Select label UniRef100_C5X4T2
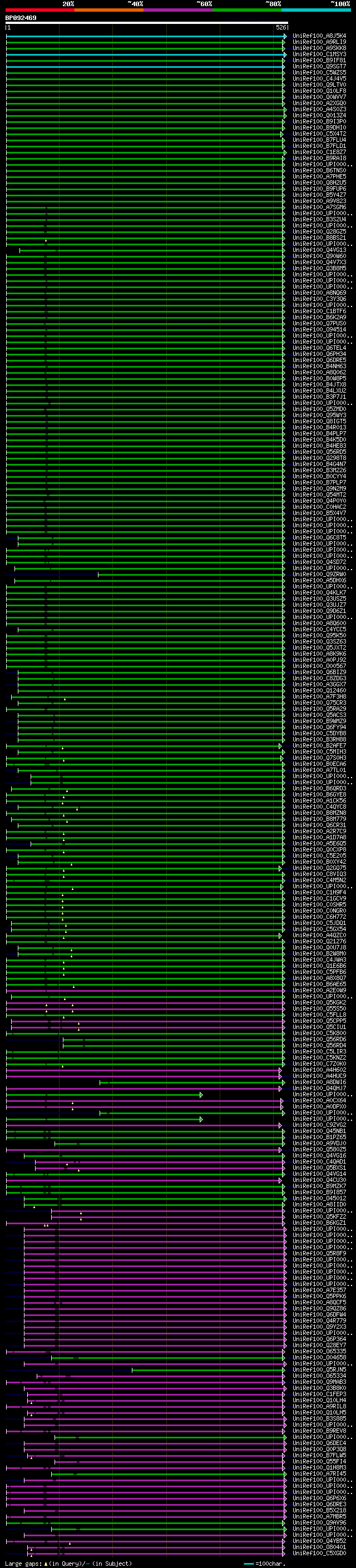Screen dimensions: 356x1568 319,134
